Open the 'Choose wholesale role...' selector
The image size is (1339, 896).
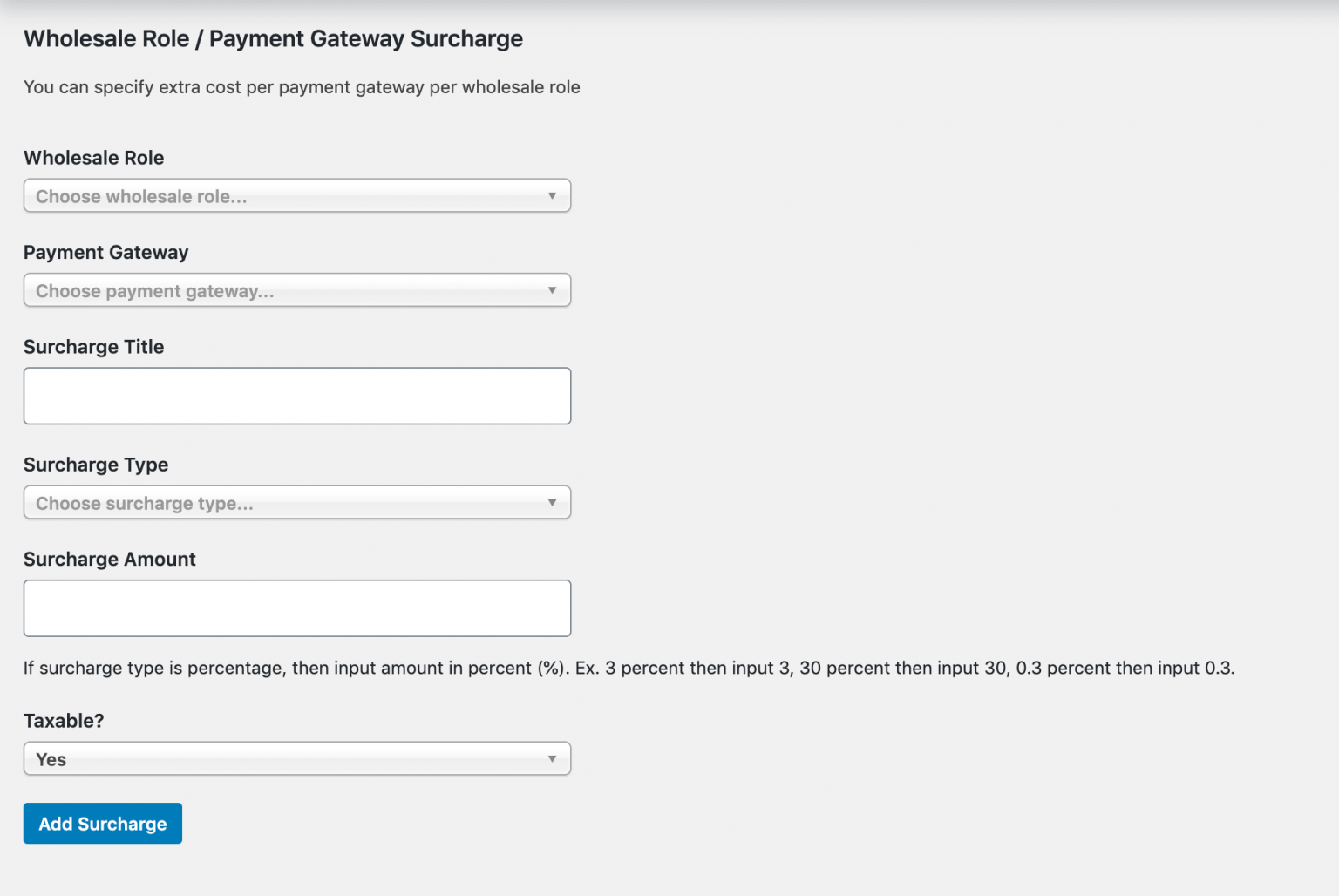click(296, 195)
